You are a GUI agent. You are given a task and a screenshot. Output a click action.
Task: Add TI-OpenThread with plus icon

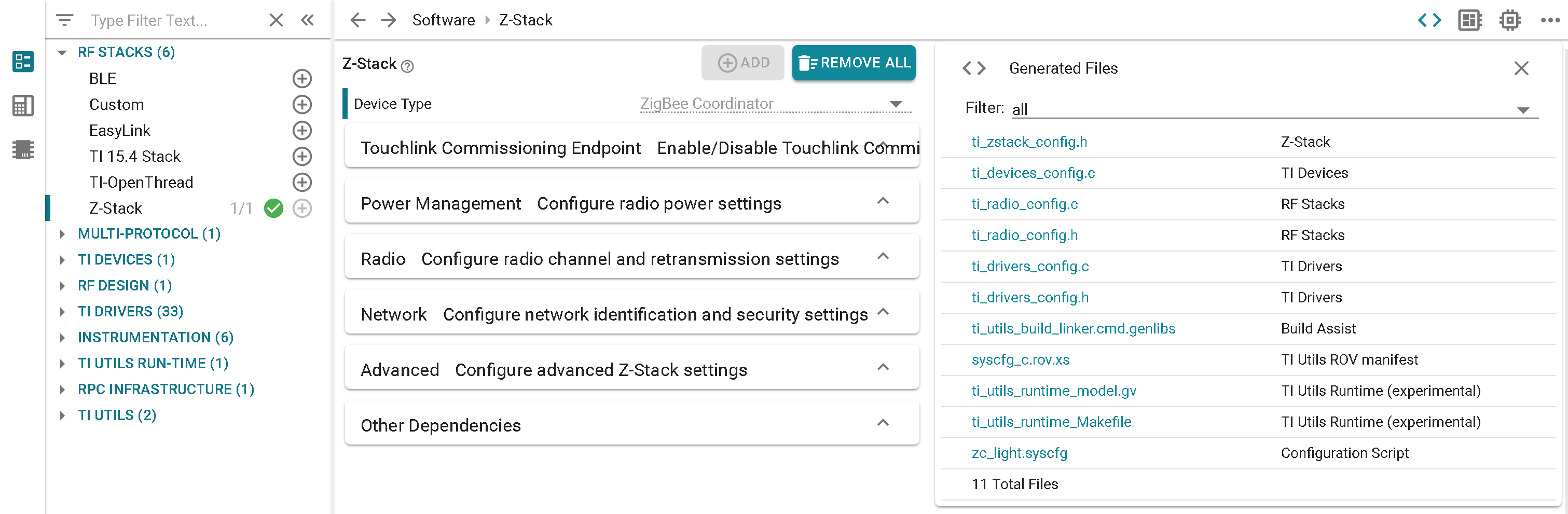coord(302,183)
